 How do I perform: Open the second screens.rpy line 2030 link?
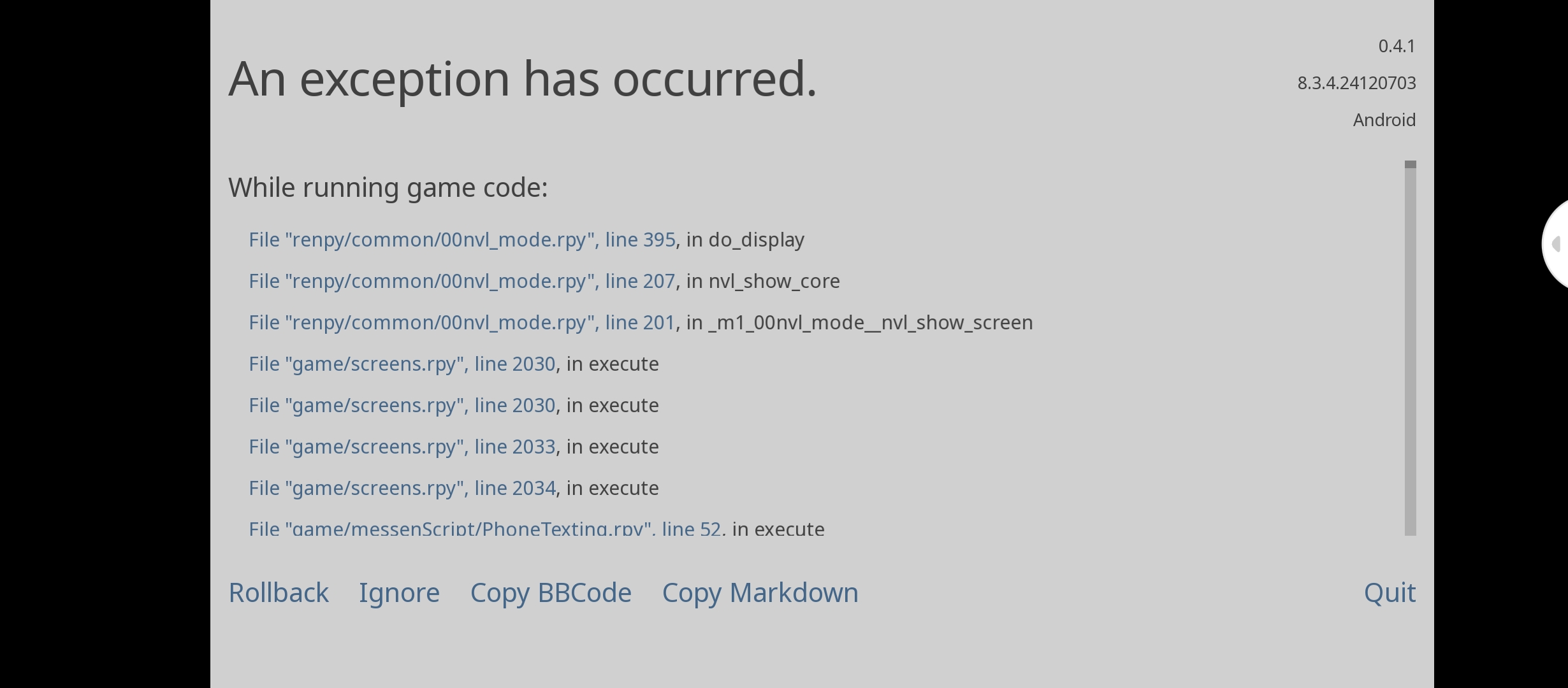pos(402,405)
